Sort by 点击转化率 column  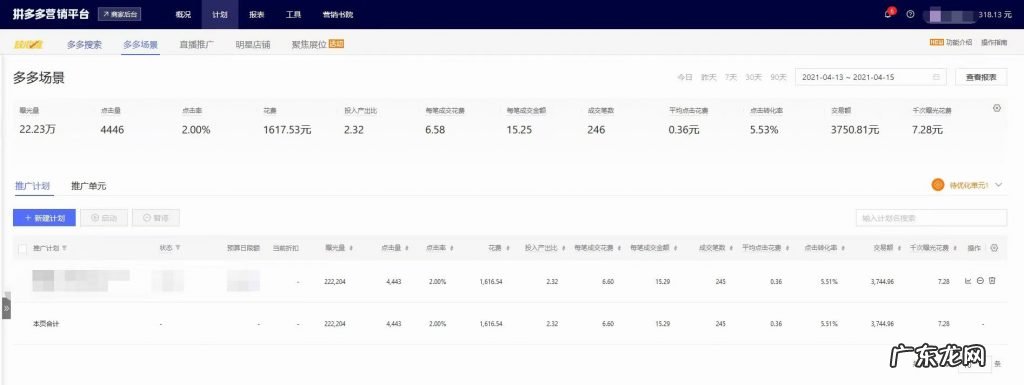pyautogui.click(x=844, y=248)
